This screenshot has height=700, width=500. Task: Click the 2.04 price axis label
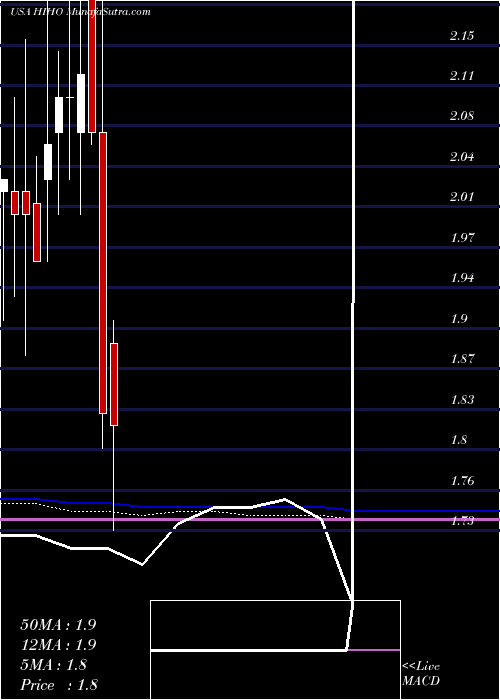point(462,157)
